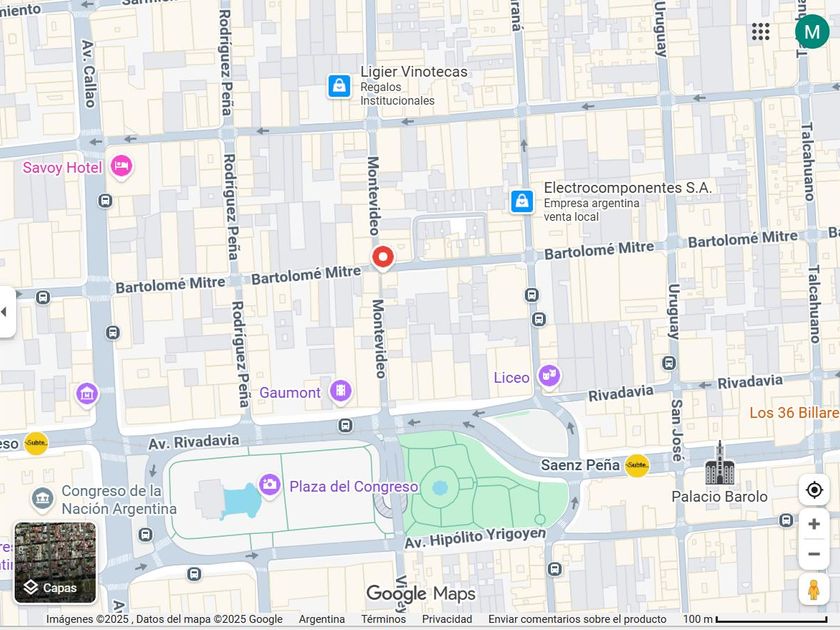Click the Plaza del Congreso camera pin

click(x=269, y=484)
